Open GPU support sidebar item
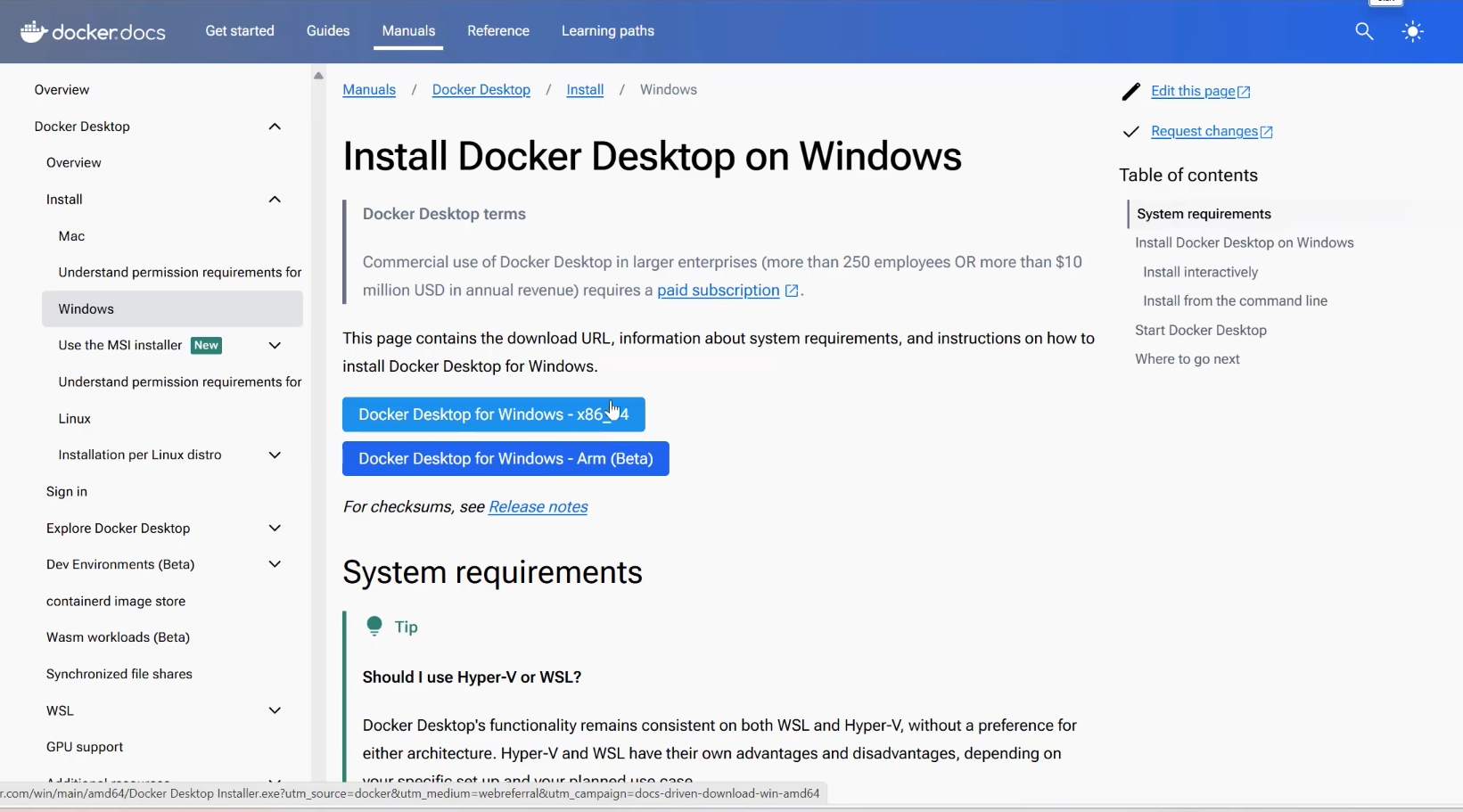The image size is (1463, 812). [x=85, y=747]
